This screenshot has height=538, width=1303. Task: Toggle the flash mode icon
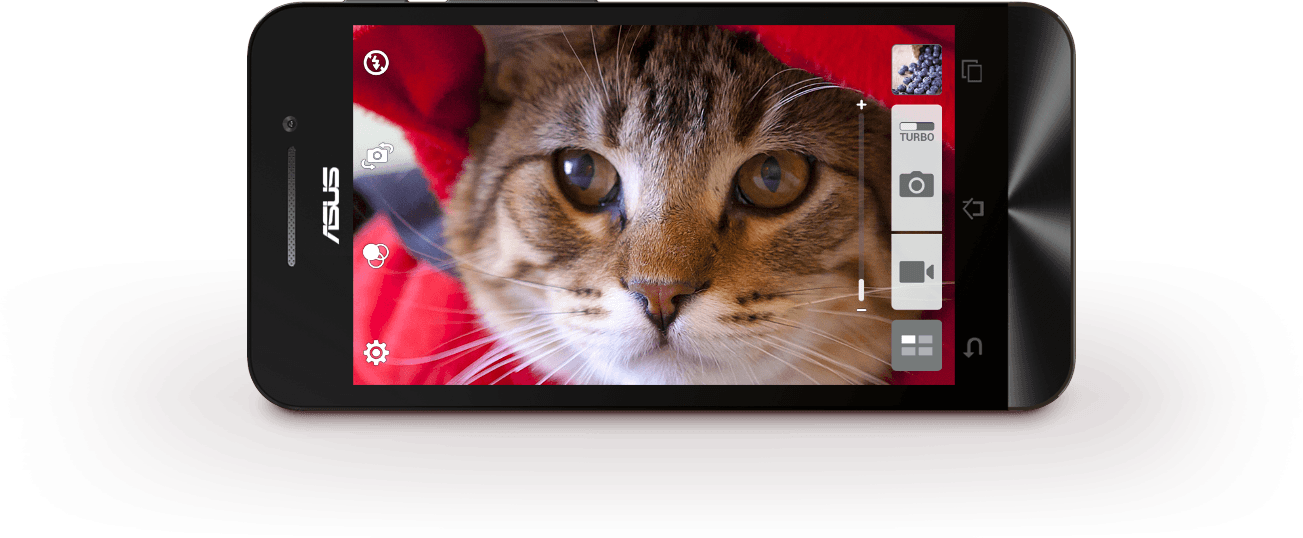point(376,63)
